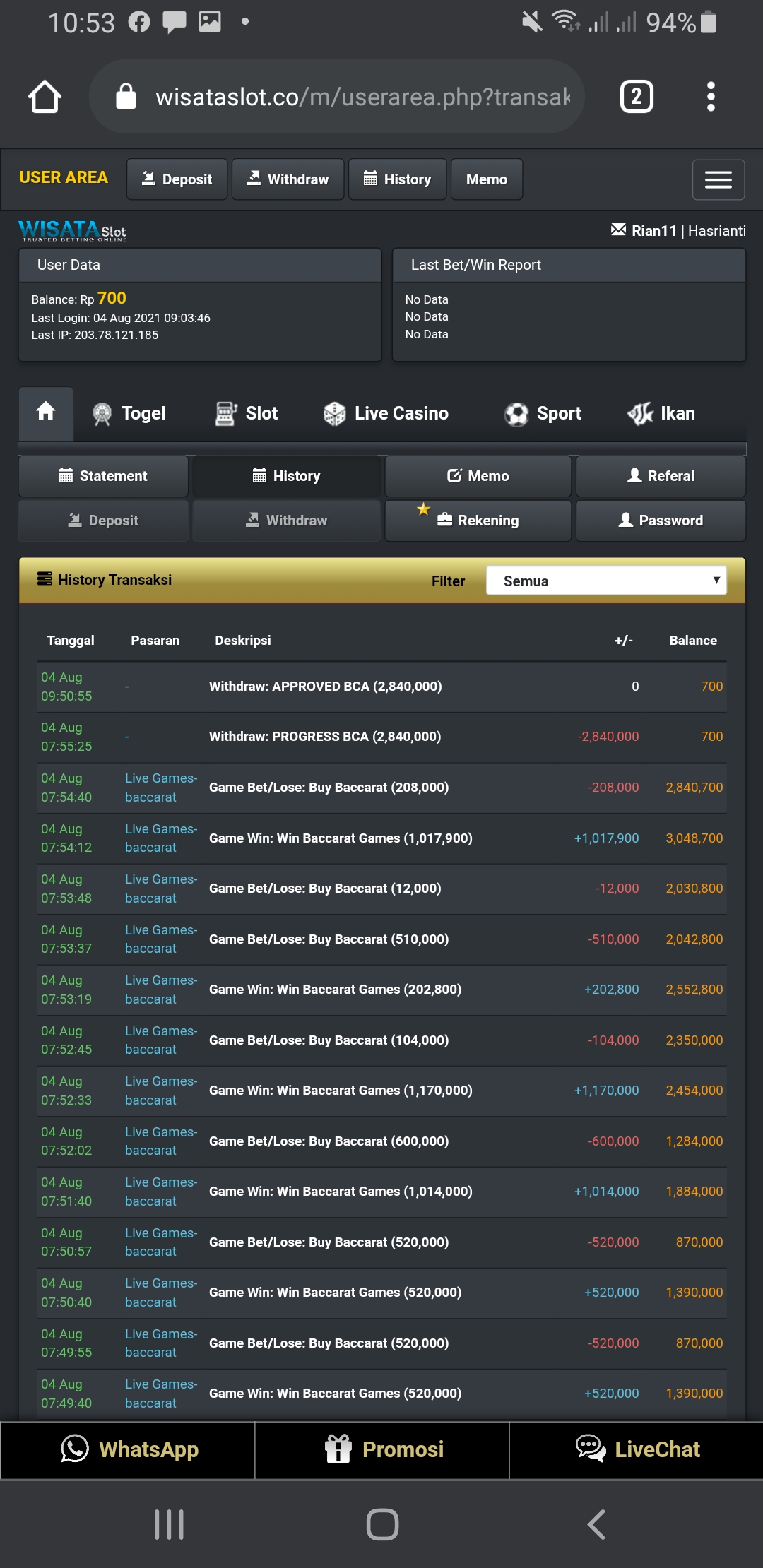Open the Rekening bank account section
Image resolution: width=763 pixels, height=1568 pixels.
(x=478, y=521)
